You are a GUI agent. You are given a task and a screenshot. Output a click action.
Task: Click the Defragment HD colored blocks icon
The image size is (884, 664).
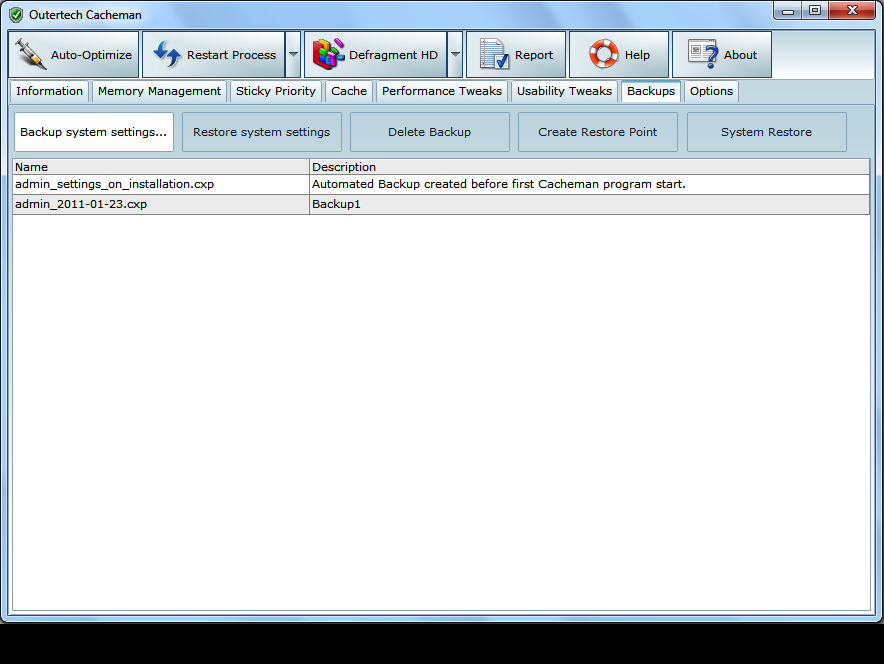coord(328,54)
